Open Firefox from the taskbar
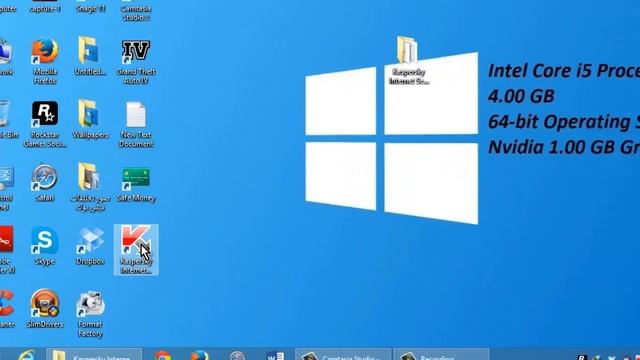The height and width of the screenshot is (360, 640). tap(200, 355)
